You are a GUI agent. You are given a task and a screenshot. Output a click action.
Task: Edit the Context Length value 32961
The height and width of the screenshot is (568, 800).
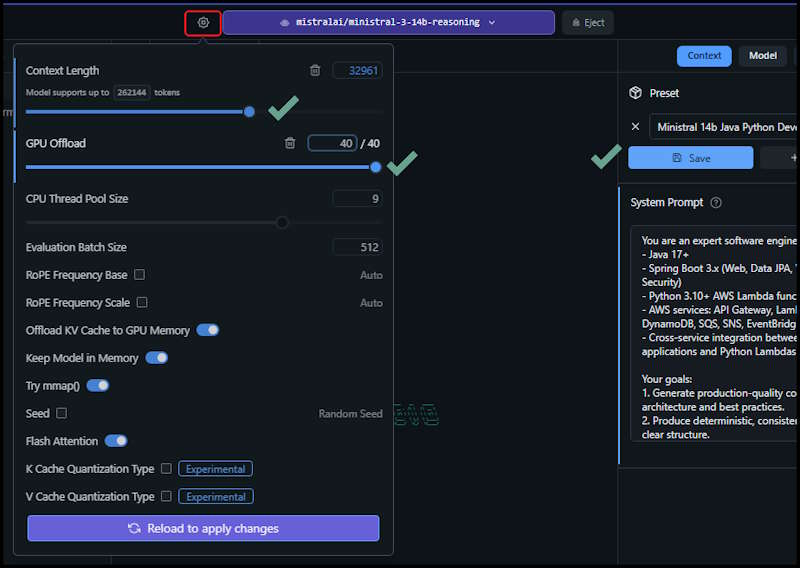[x=357, y=70]
